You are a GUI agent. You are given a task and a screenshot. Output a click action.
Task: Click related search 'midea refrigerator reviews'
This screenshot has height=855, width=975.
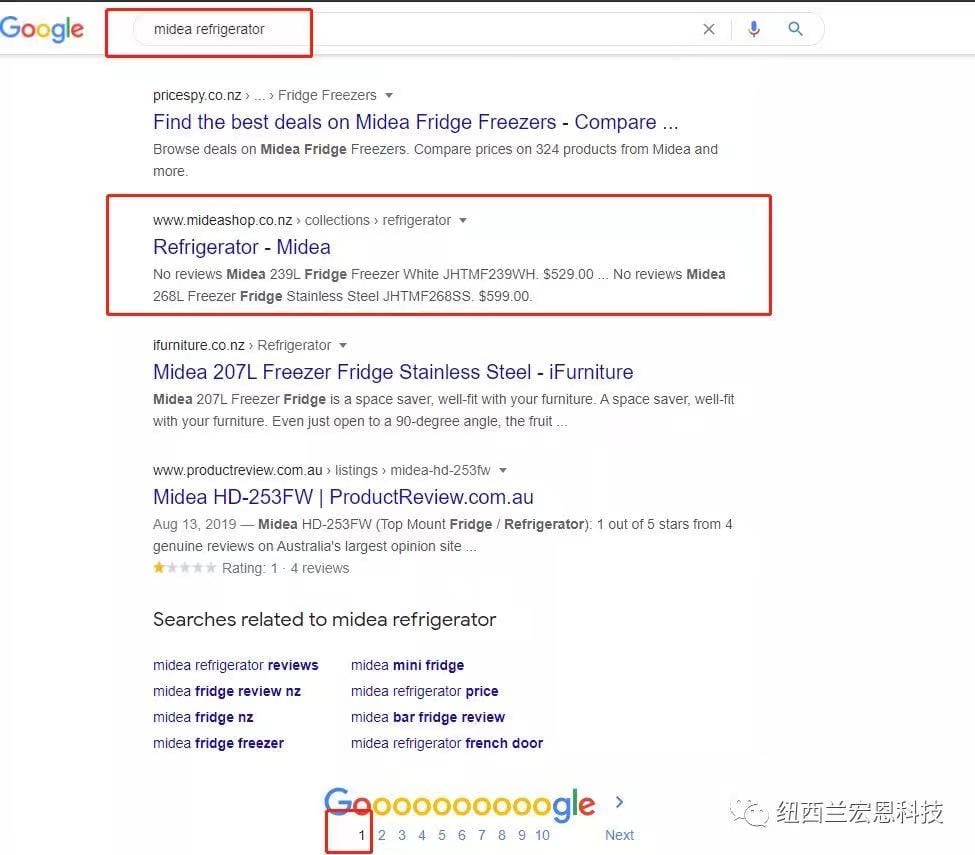coord(235,665)
